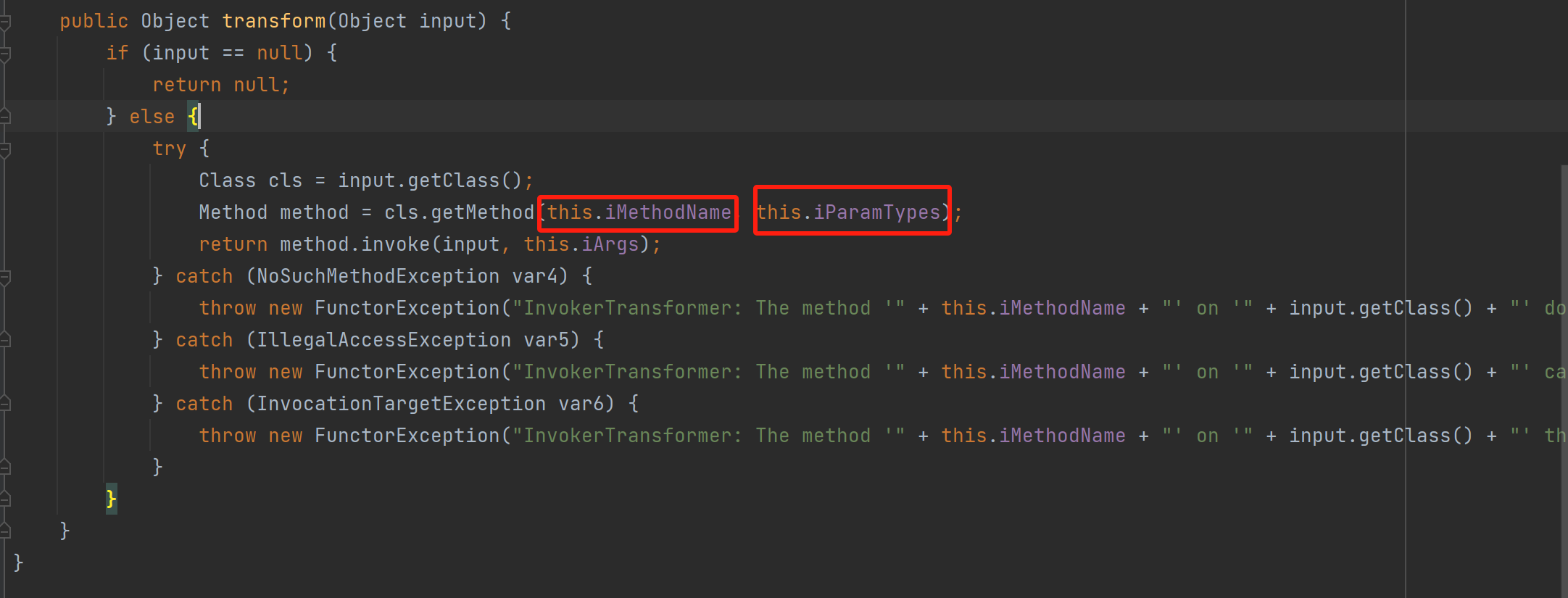Fold the if (input == null) block

(x=5, y=54)
